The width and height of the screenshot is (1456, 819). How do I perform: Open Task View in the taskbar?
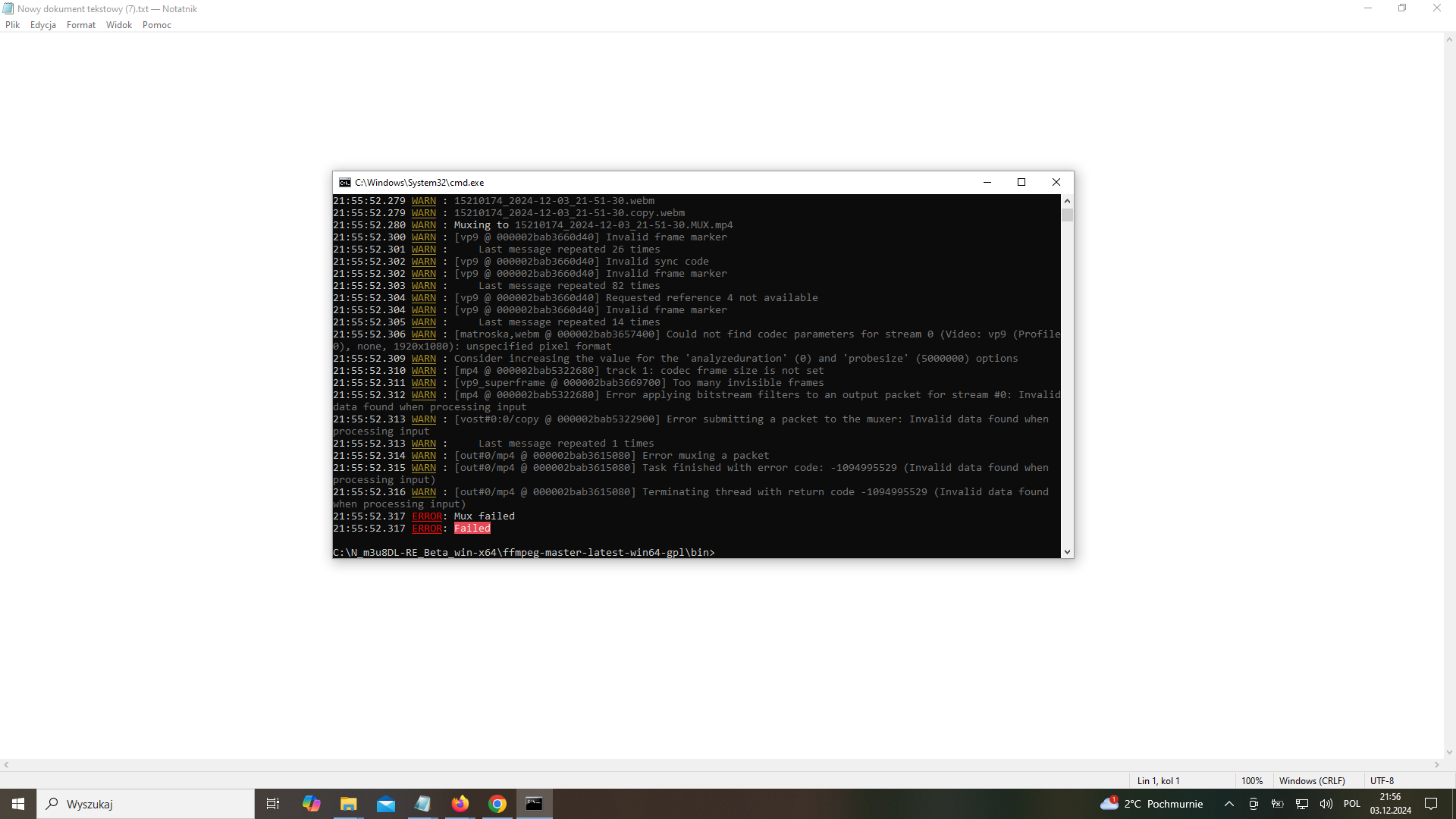[x=273, y=804]
